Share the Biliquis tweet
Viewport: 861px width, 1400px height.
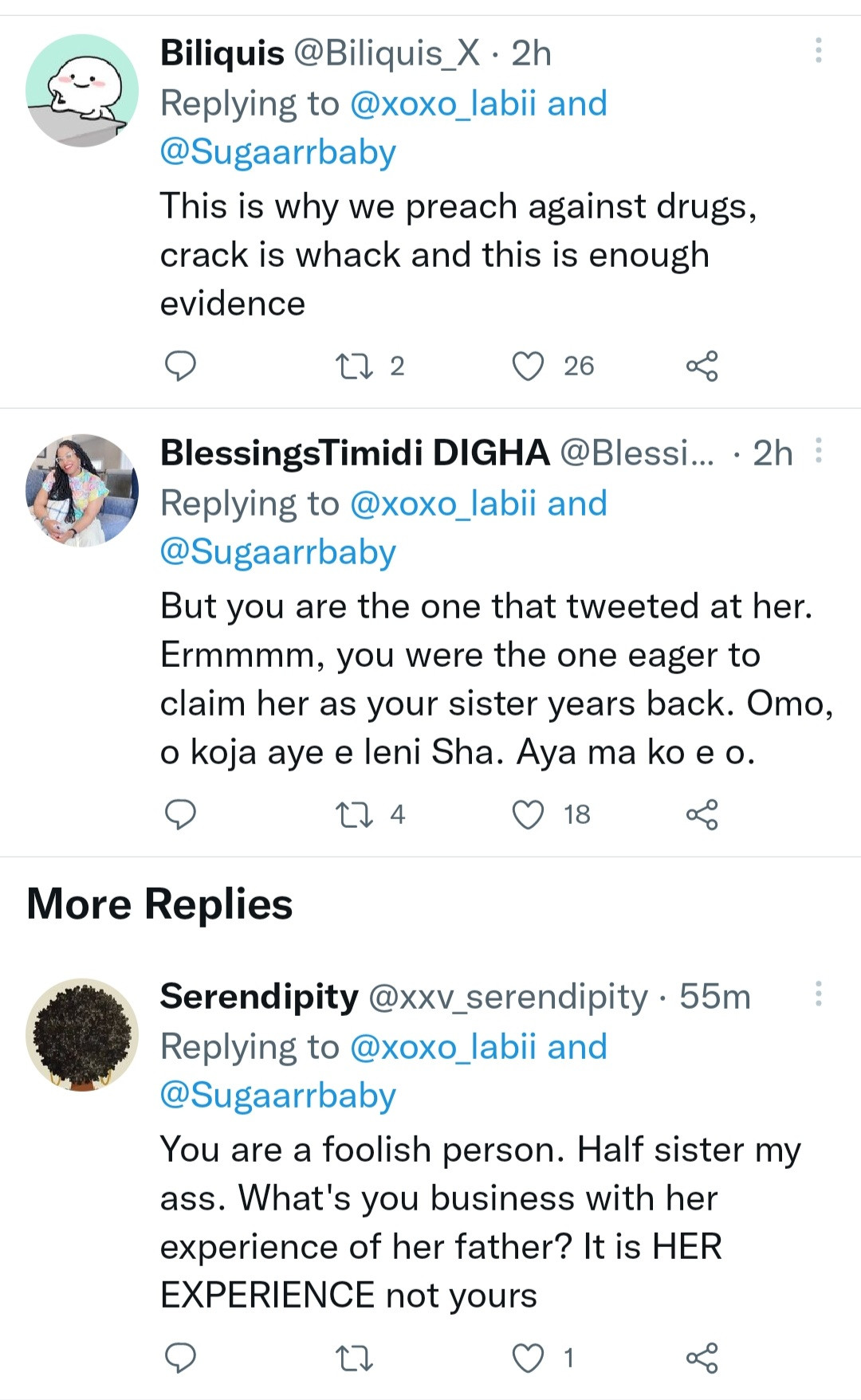point(702,367)
